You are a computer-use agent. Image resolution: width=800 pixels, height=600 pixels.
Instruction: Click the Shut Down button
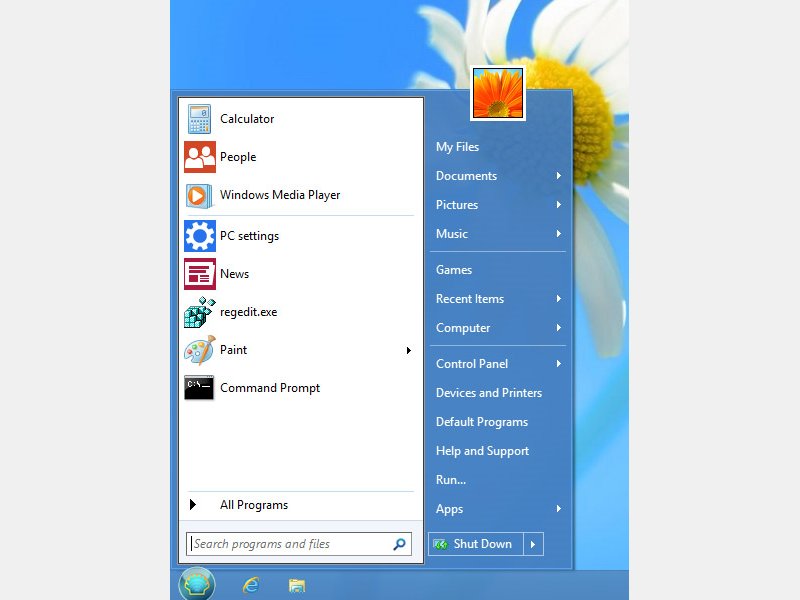point(476,544)
